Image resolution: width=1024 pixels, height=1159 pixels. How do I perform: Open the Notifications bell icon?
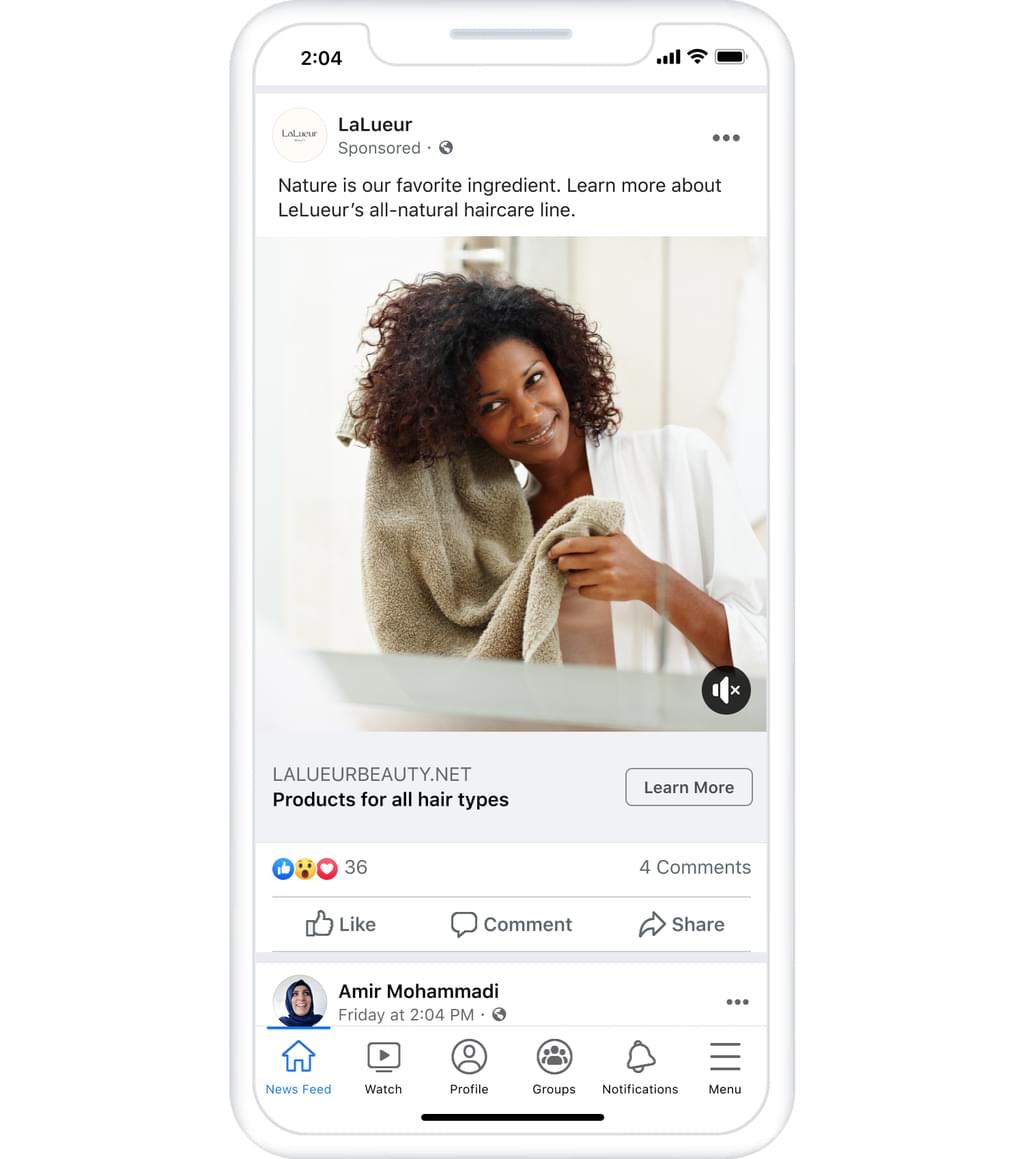point(640,1057)
